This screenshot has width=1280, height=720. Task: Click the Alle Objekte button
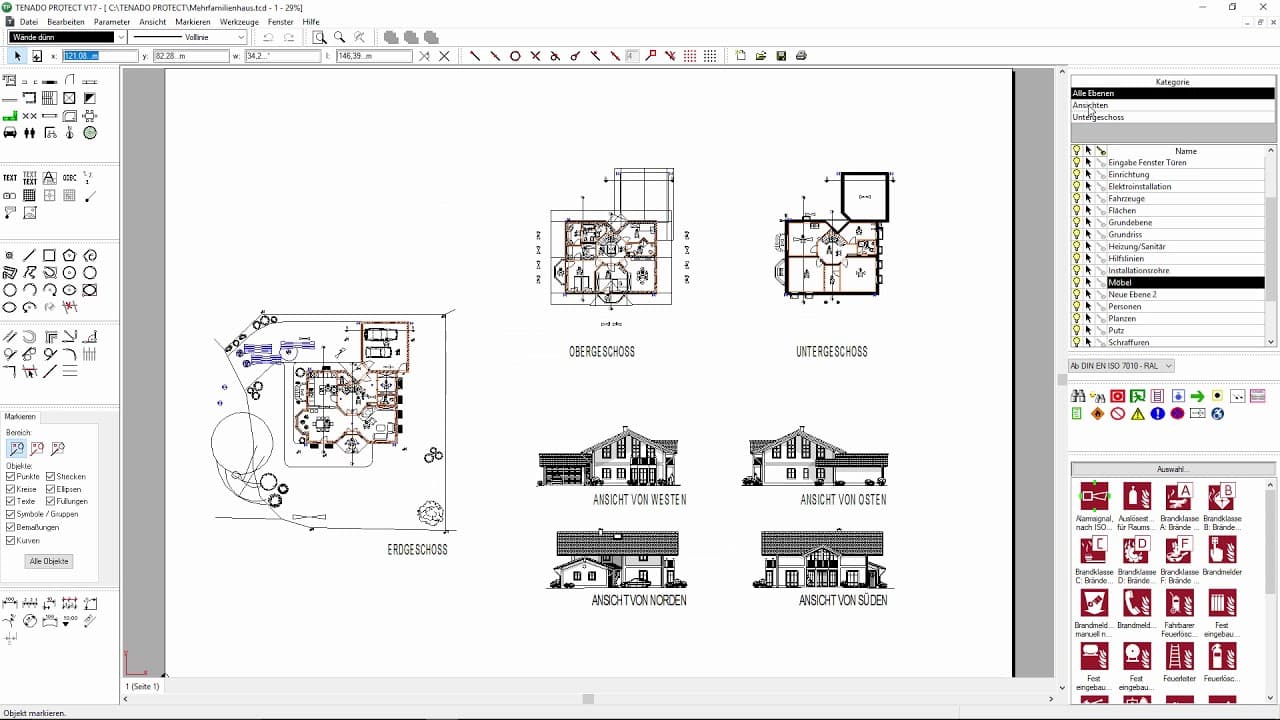tap(49, 561)
